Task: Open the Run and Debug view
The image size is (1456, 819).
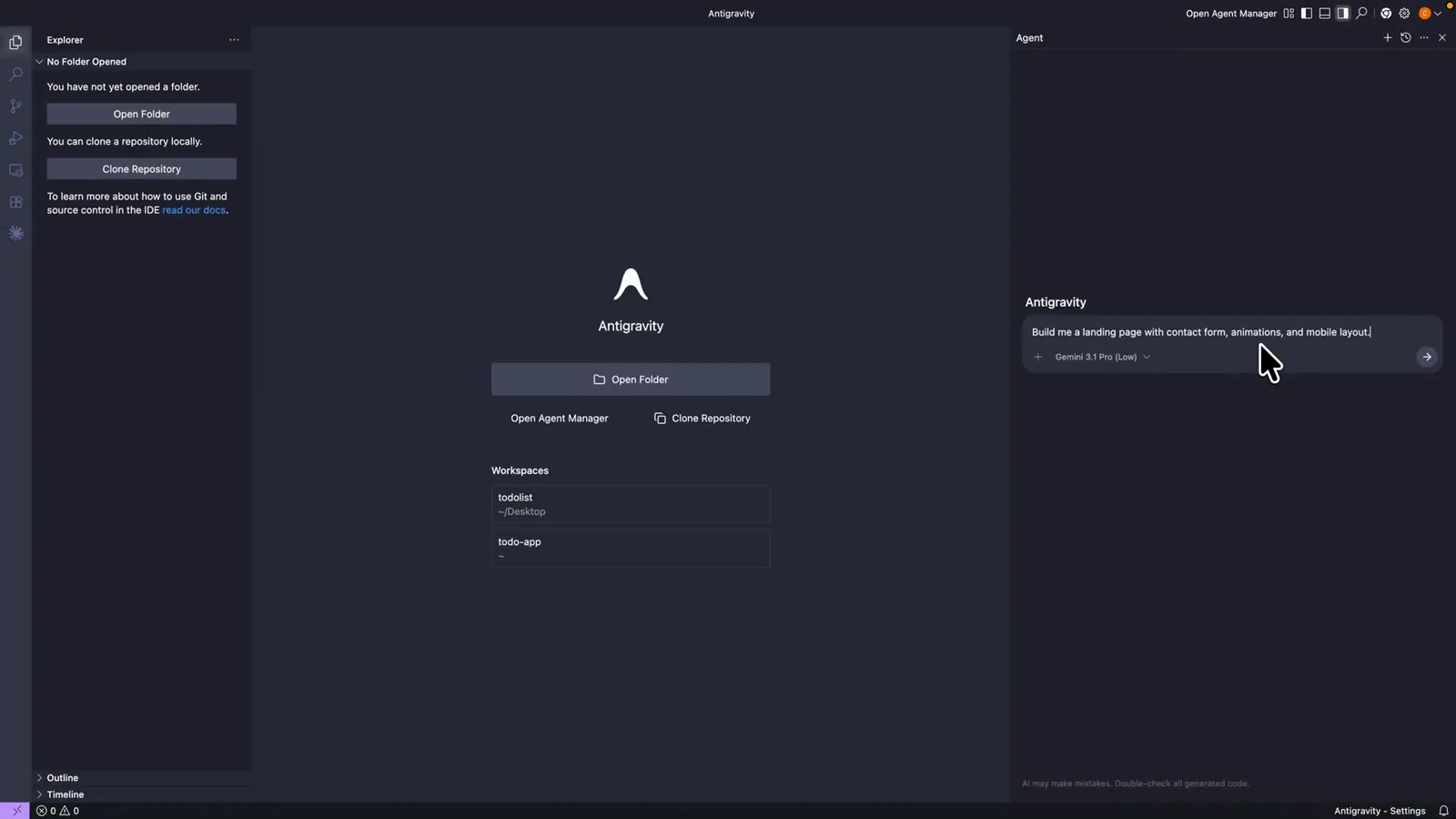Action: (15, 138)
